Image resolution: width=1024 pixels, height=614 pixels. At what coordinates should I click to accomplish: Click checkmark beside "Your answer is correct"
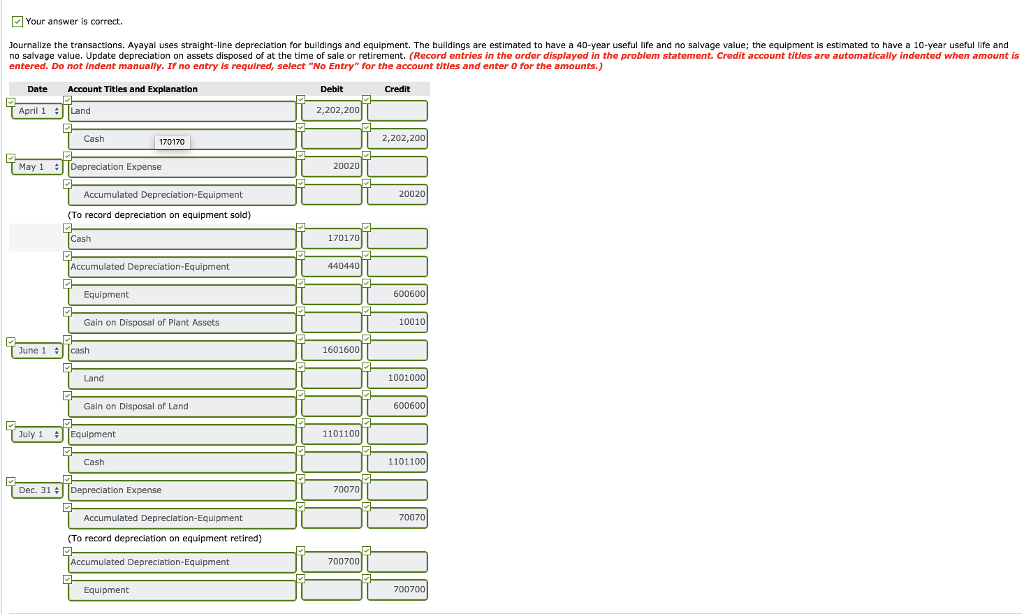pyautogui.click(x=15, y=20)
